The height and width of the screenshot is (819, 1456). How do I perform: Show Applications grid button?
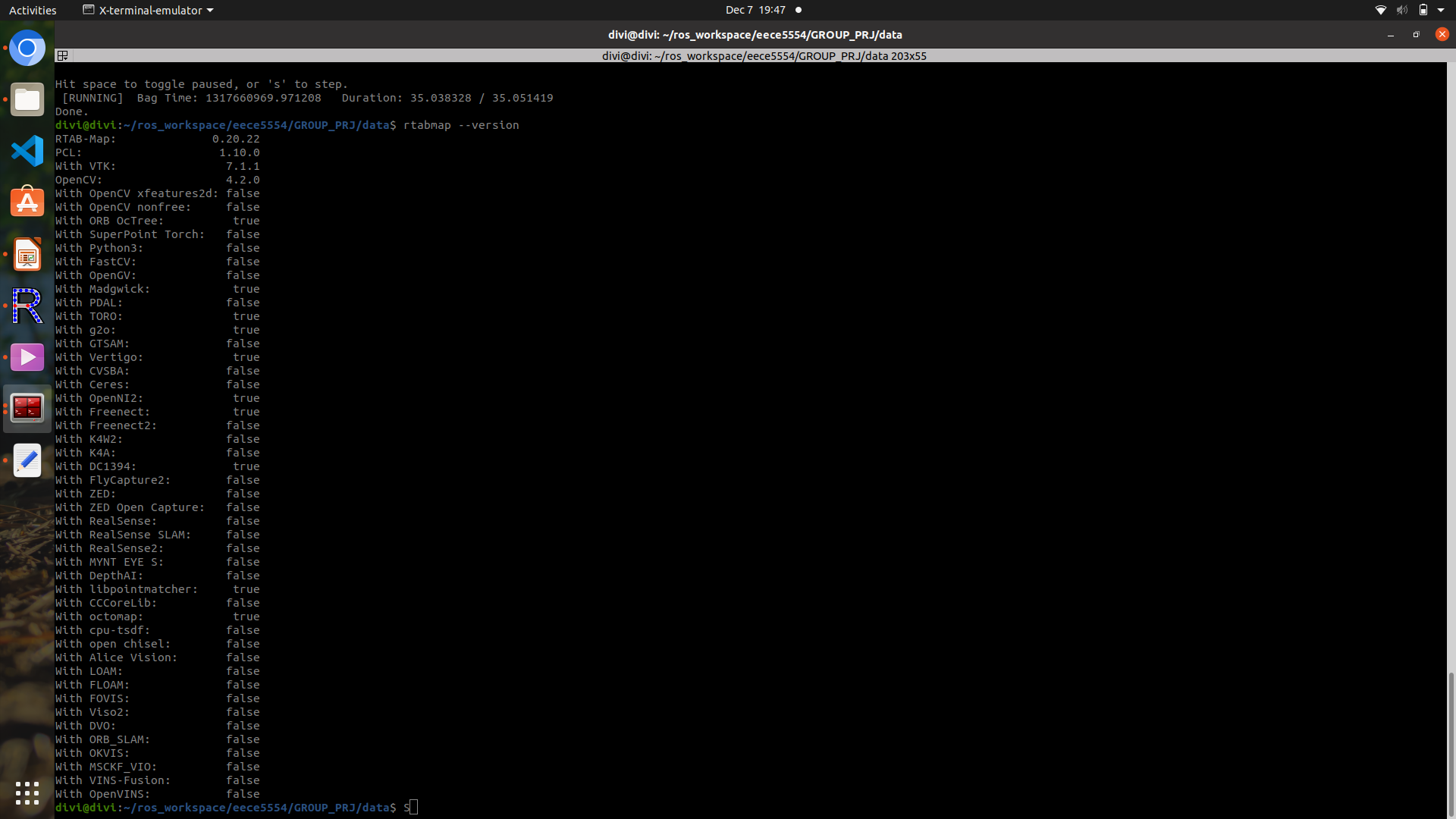(27, 793)
